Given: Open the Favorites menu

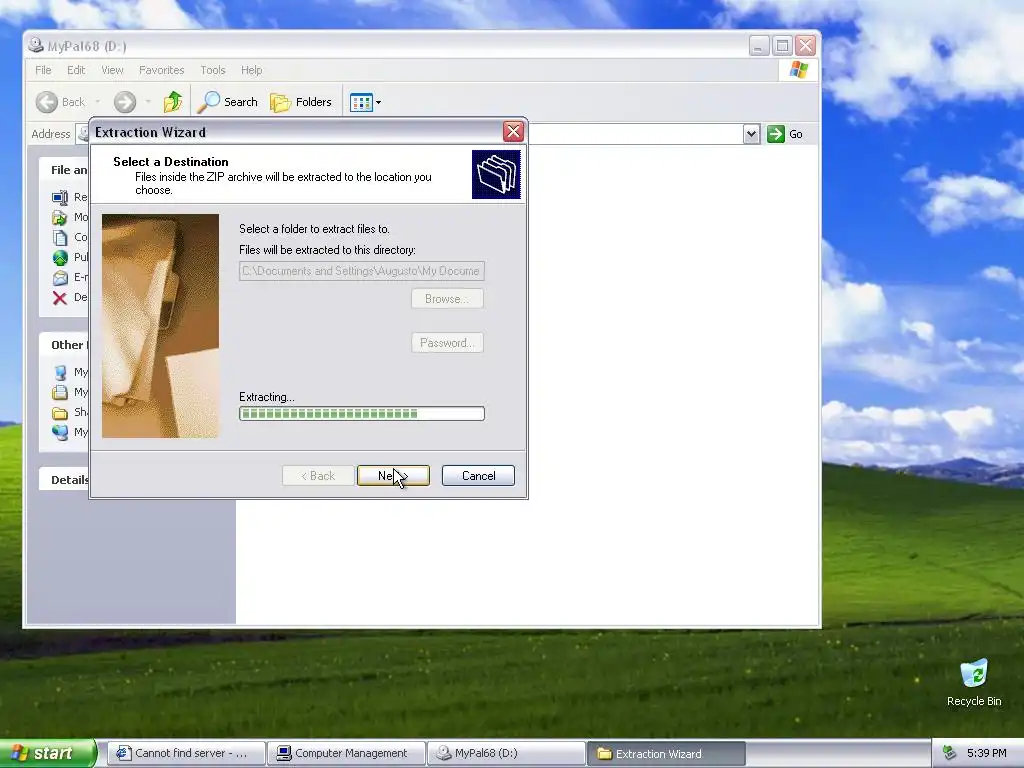Looking at the screenshot, I should tap(161, 70).
